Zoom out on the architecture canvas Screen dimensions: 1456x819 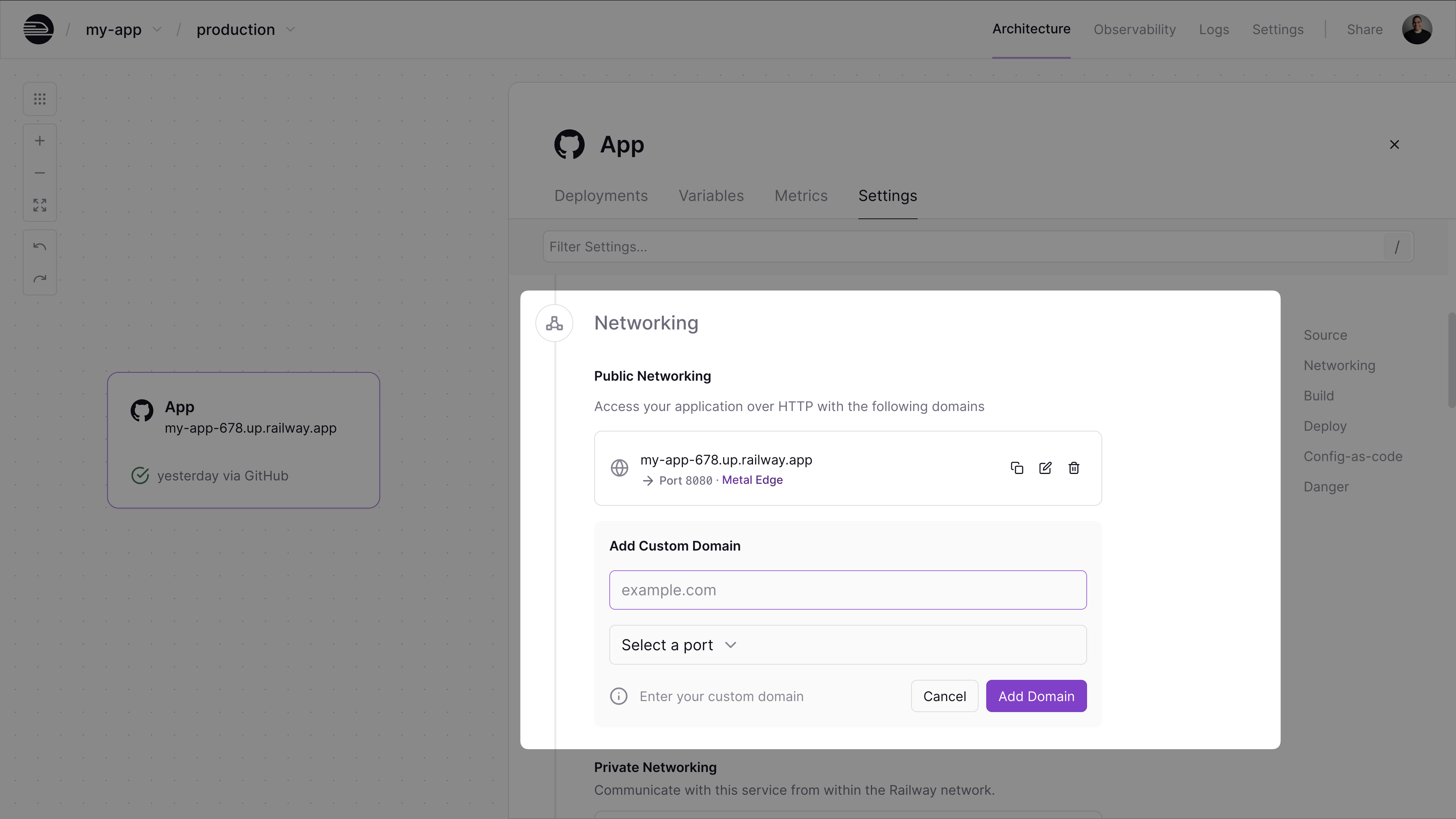tap(39, 173)
